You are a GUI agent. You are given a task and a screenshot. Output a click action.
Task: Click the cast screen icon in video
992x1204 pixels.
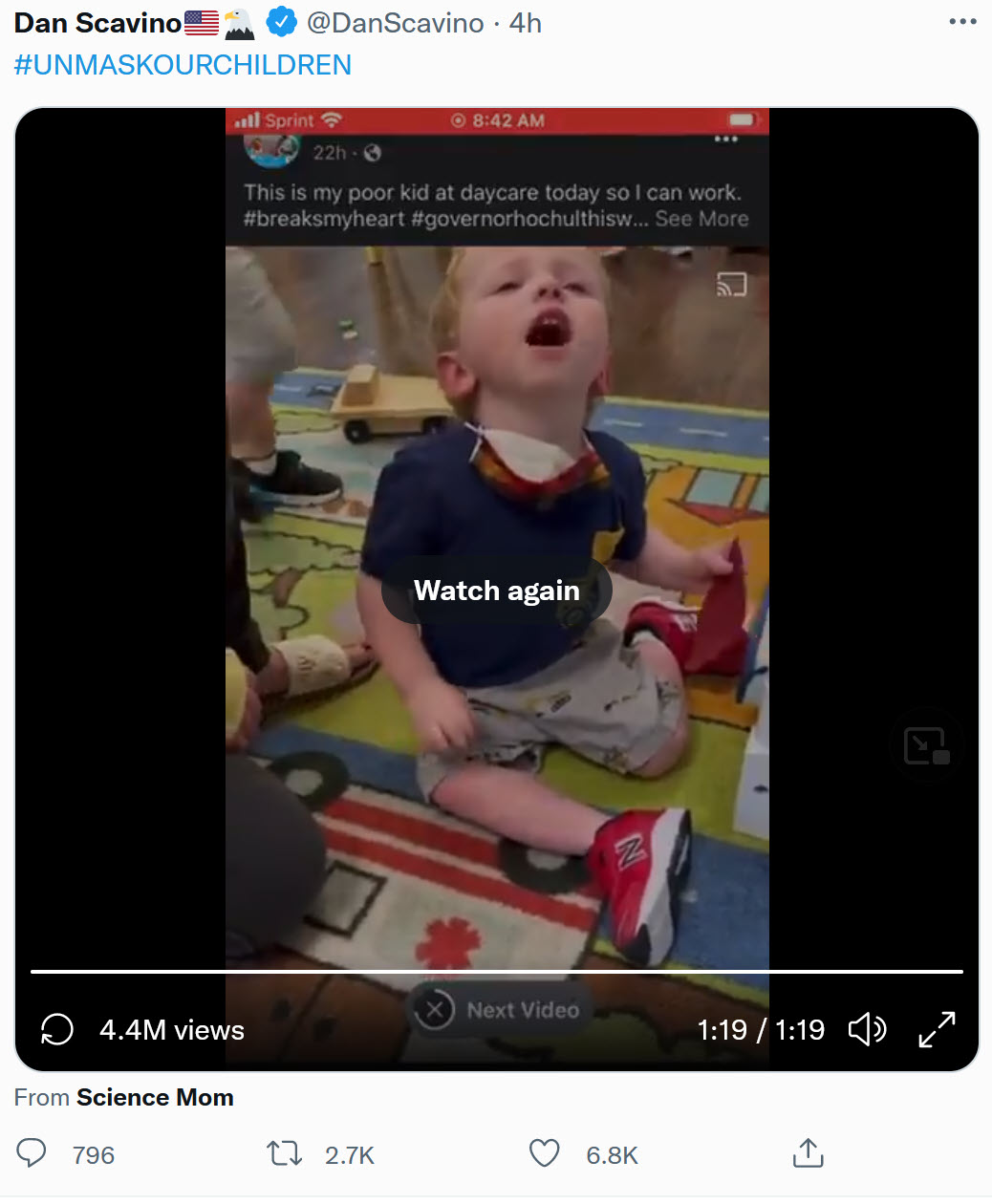[x=731, y=285]
